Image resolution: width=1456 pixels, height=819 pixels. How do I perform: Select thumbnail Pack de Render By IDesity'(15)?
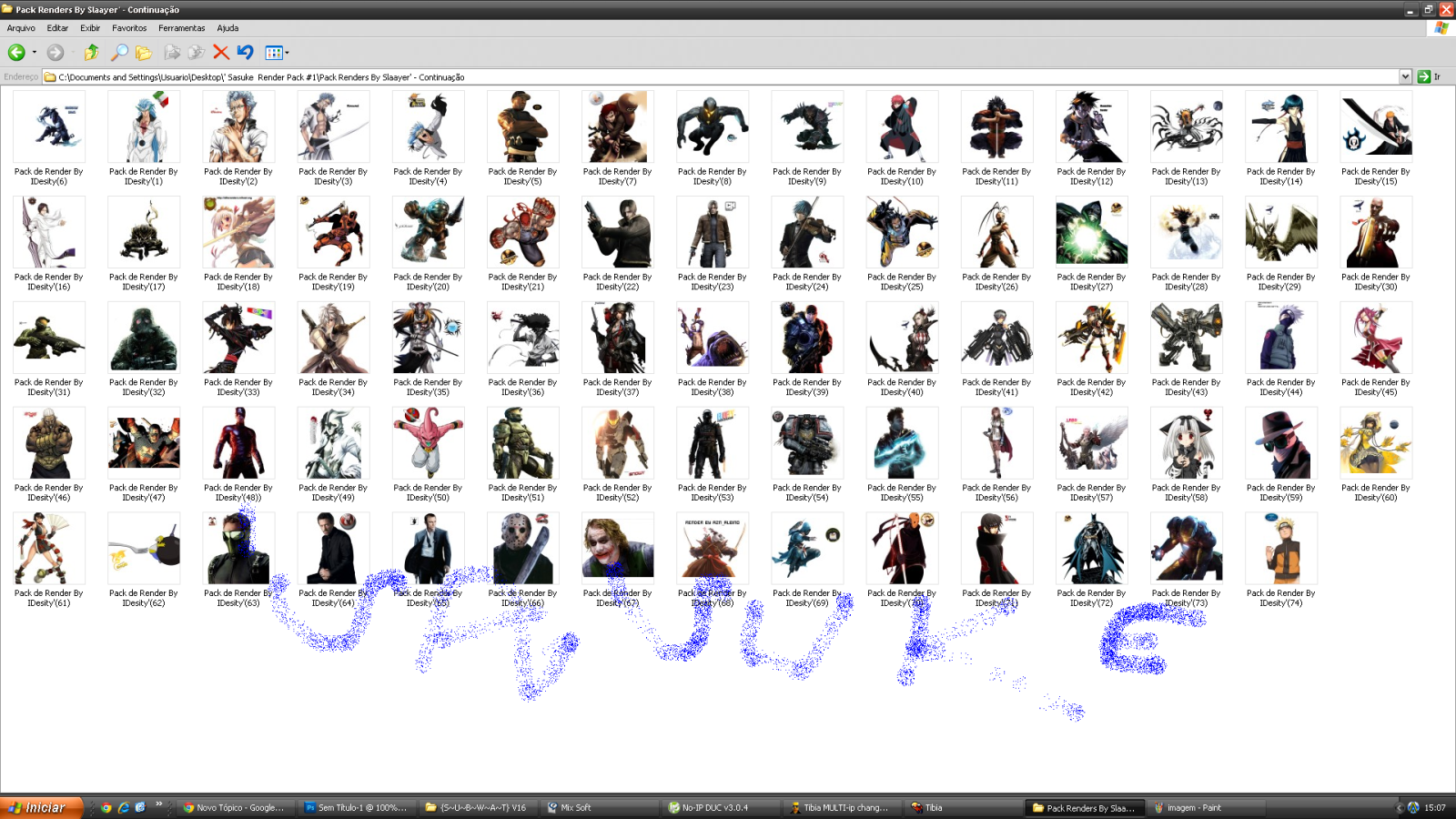(1376, 126)
